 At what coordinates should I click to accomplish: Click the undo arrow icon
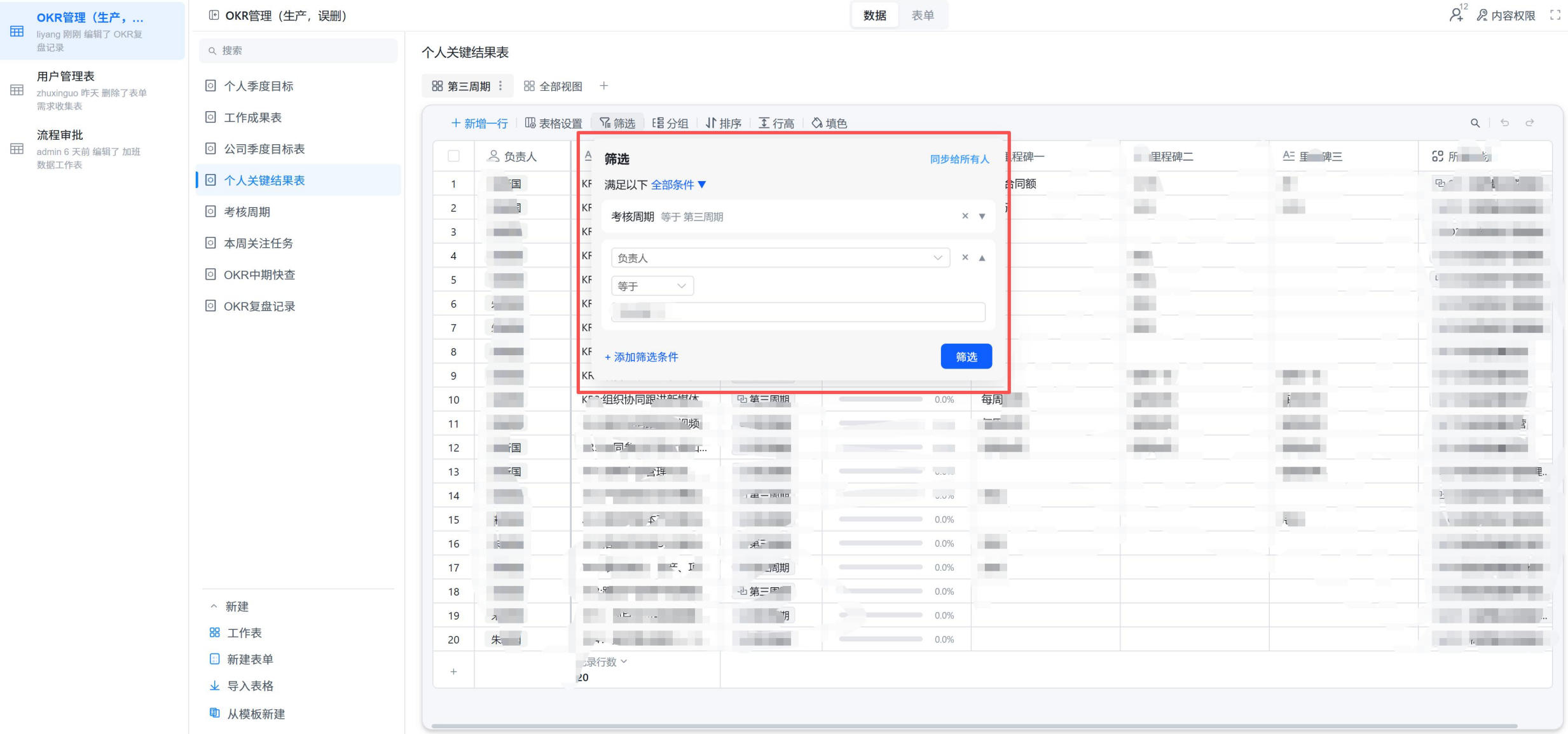tap(1504, 123)
